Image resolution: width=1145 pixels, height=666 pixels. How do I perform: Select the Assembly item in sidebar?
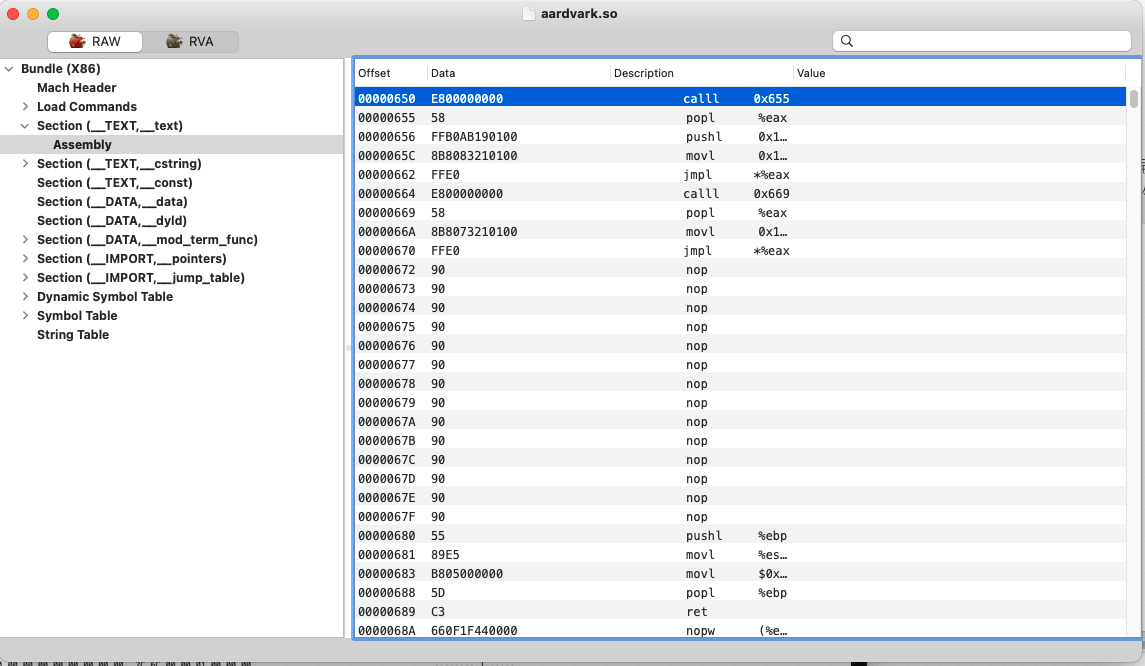coord(83,145)
